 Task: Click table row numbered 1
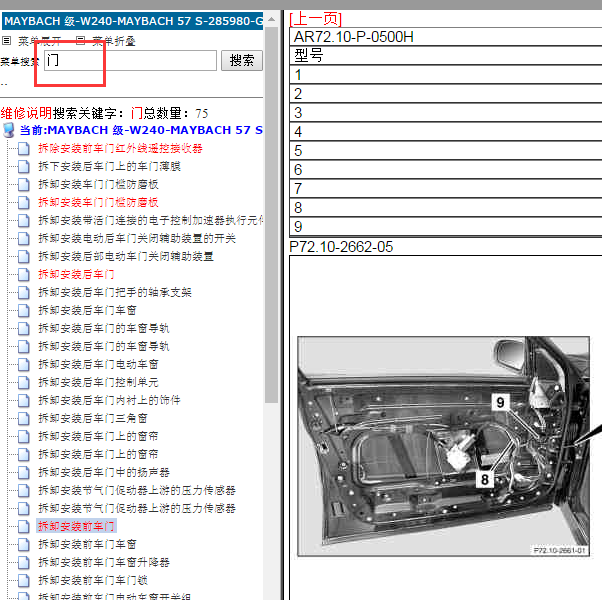pos(445,74)
